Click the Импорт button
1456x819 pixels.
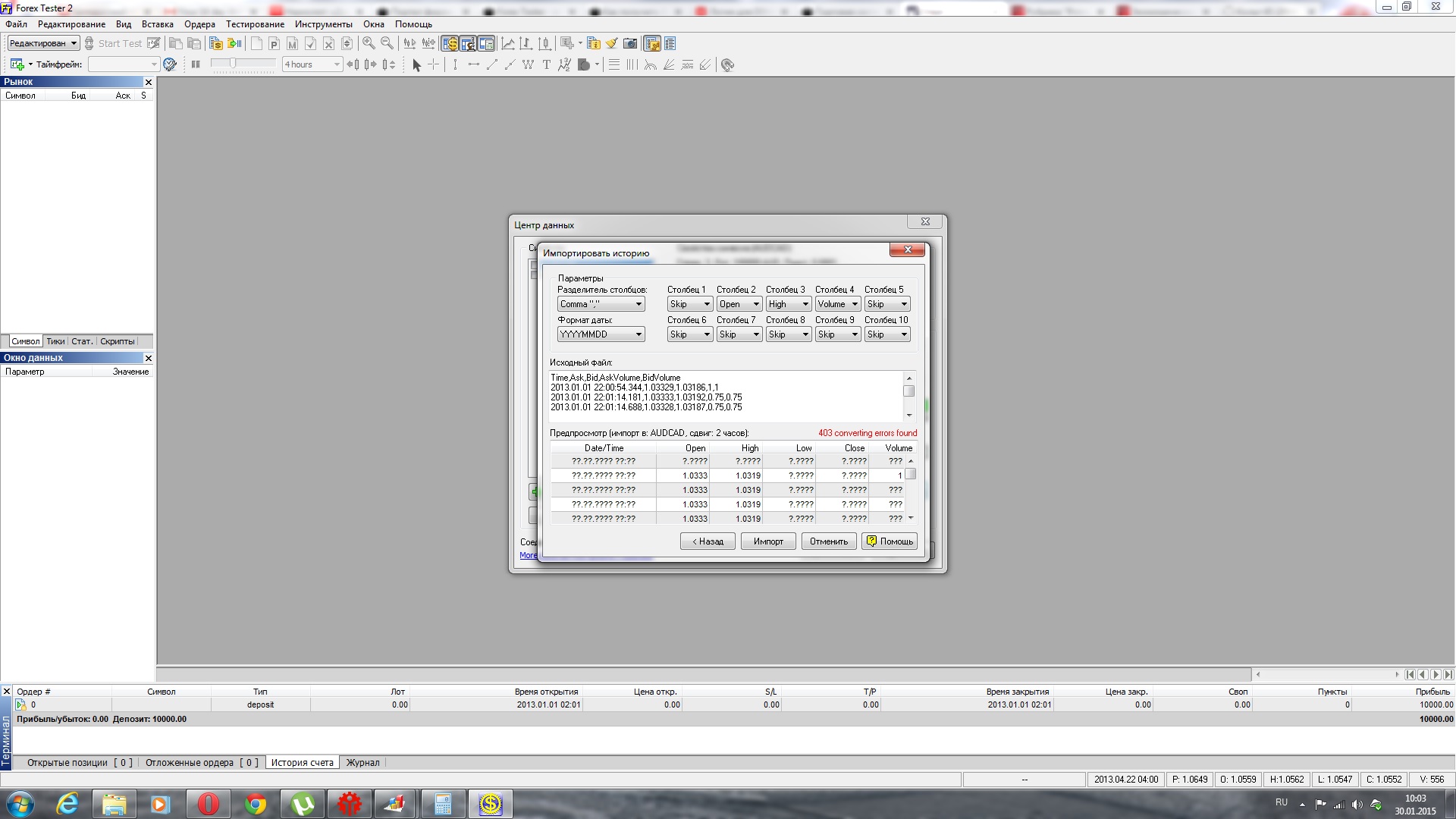point(768,541)
